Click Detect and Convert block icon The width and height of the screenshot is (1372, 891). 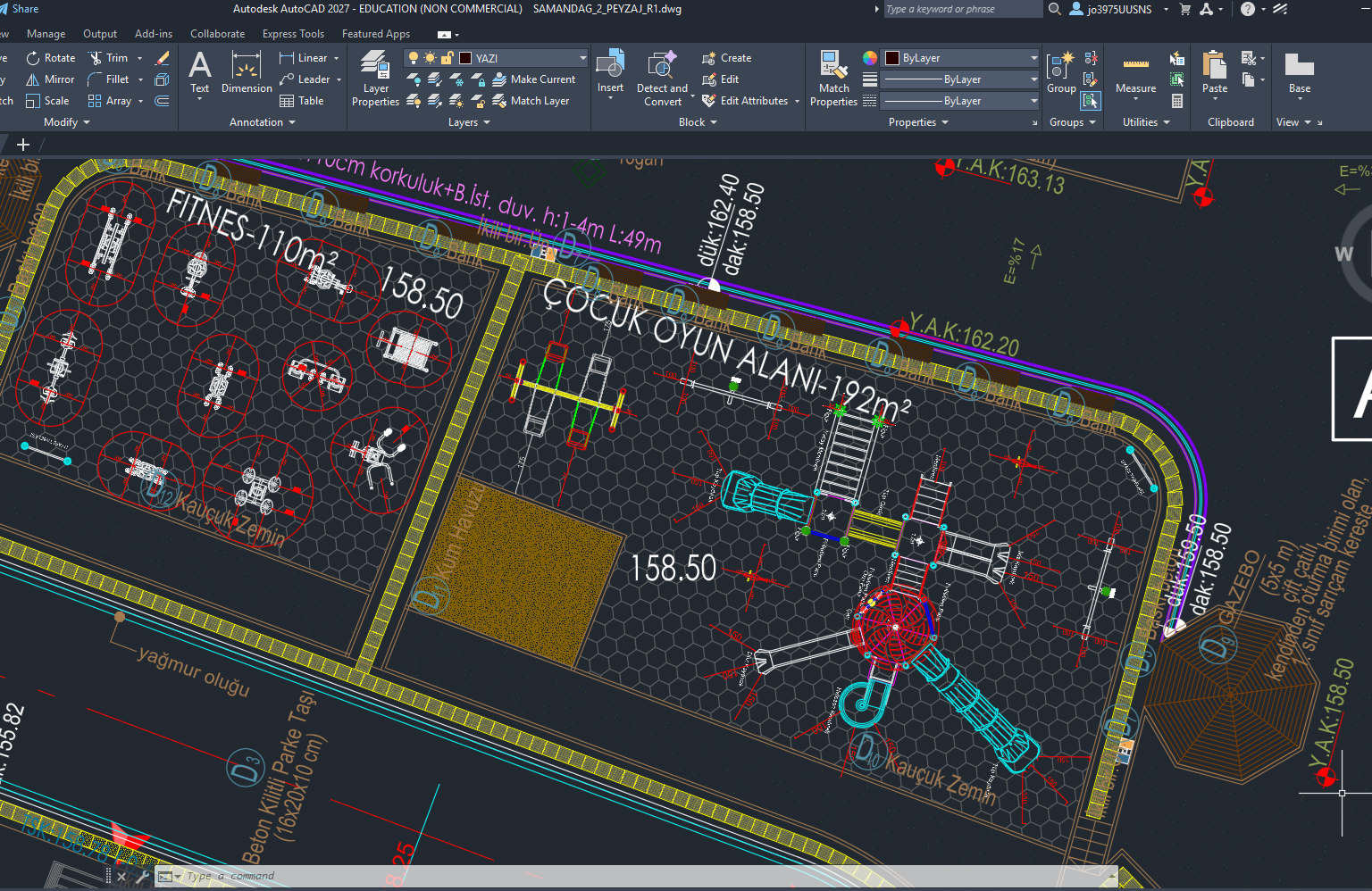[x=662, y=79]
